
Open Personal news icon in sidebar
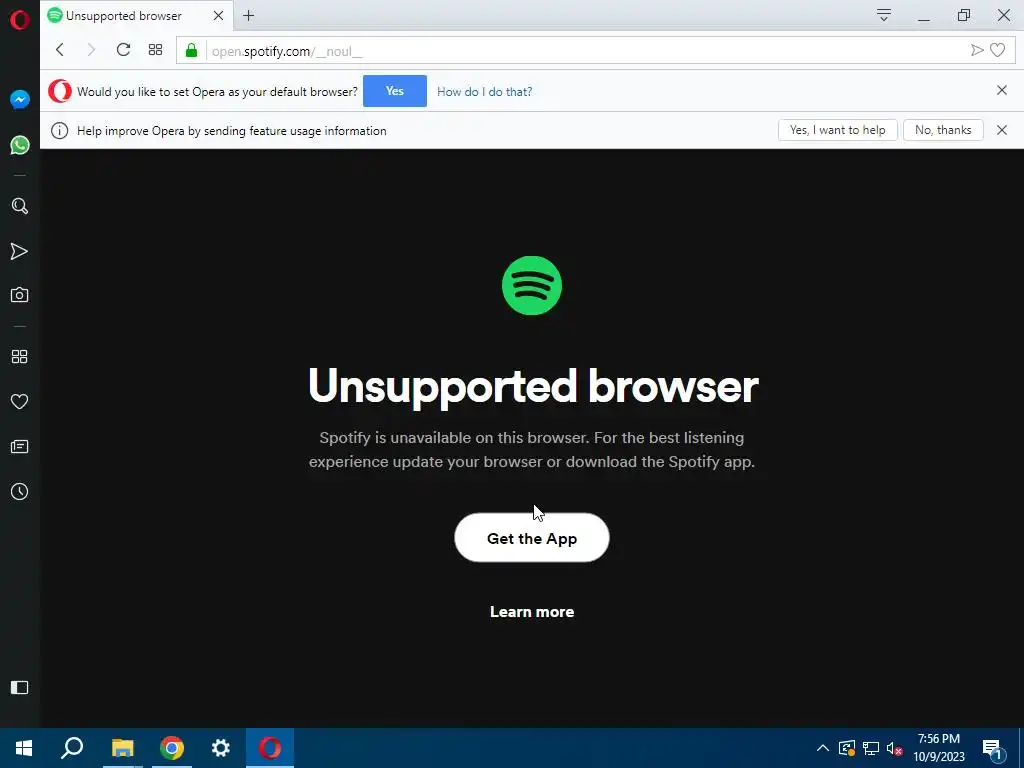[x=20, y=447]
